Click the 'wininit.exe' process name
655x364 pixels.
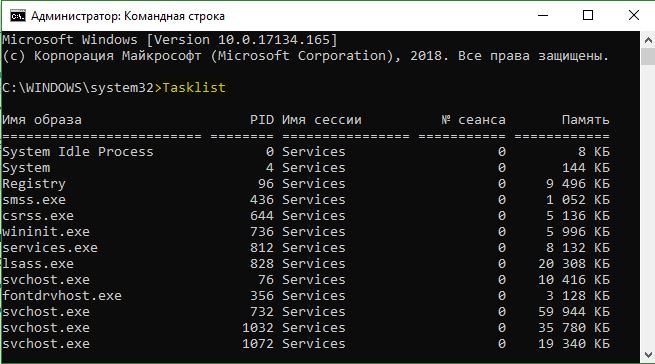(x=46, y=232)
